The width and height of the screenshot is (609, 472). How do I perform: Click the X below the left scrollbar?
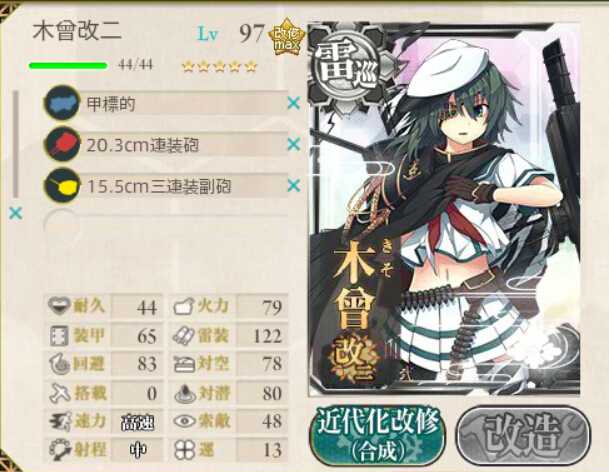point(16,213)
